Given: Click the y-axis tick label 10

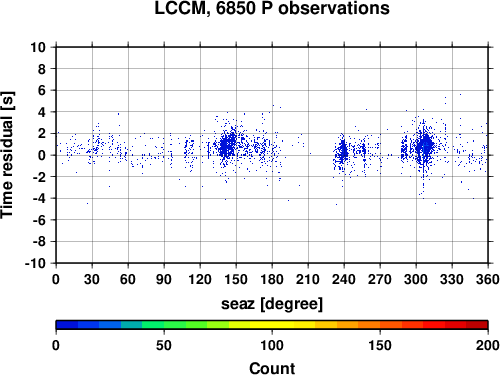Looking at the screenshot, I should click(x=38, y=47).
